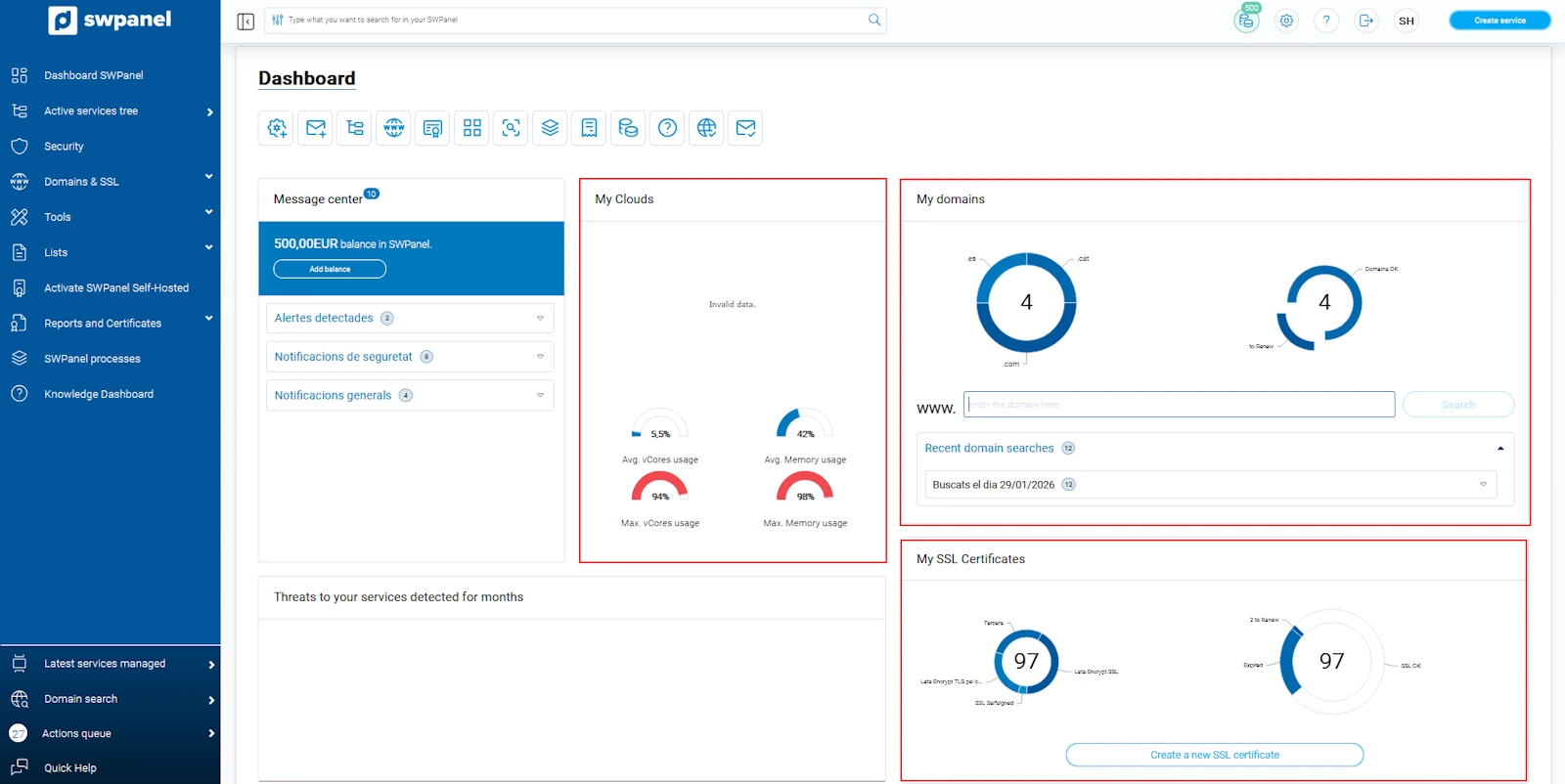Open Security in the sidebar

64,147
